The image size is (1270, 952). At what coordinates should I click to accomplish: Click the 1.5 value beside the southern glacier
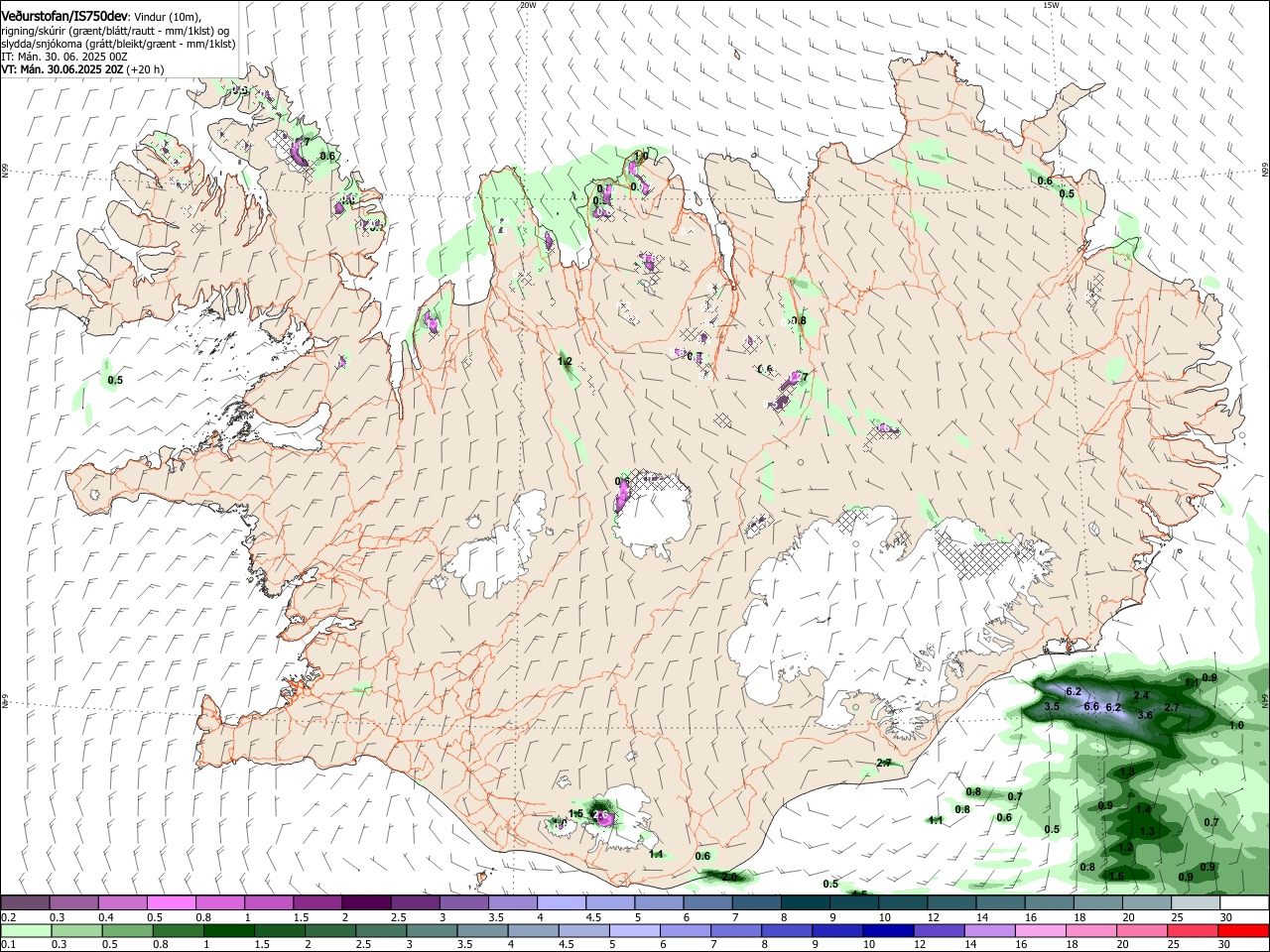tap(575, 813)
